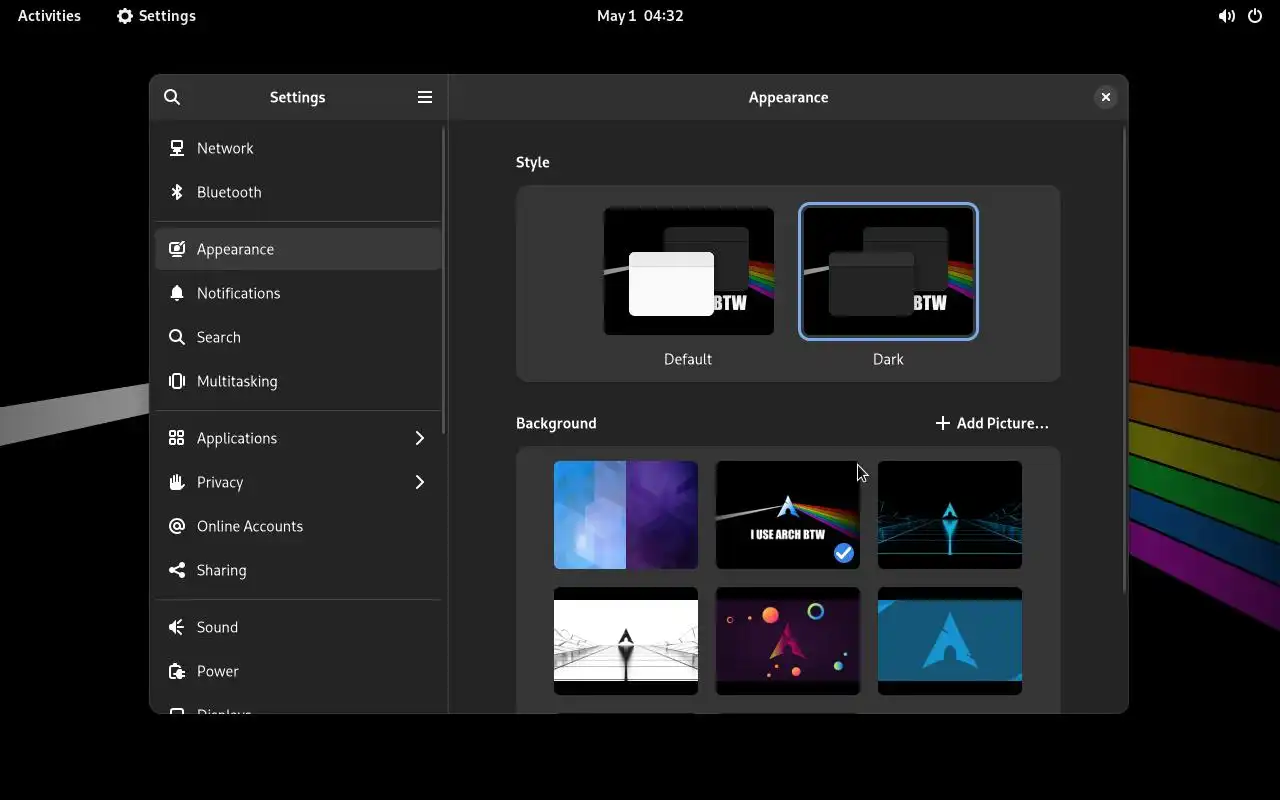Expand the Applications submenu chevron
1280x800 pixels.
click(x=420, y=438)
